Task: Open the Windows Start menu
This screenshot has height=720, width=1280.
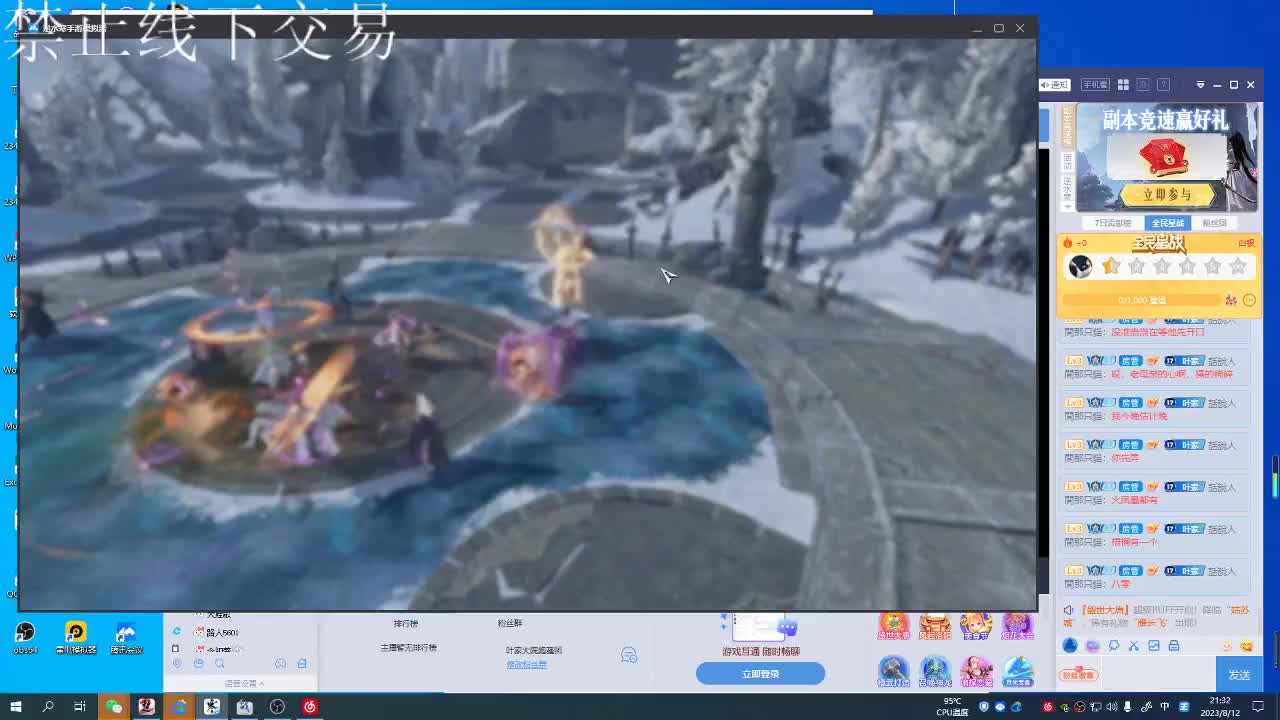Action: click(x=15, y=707)
